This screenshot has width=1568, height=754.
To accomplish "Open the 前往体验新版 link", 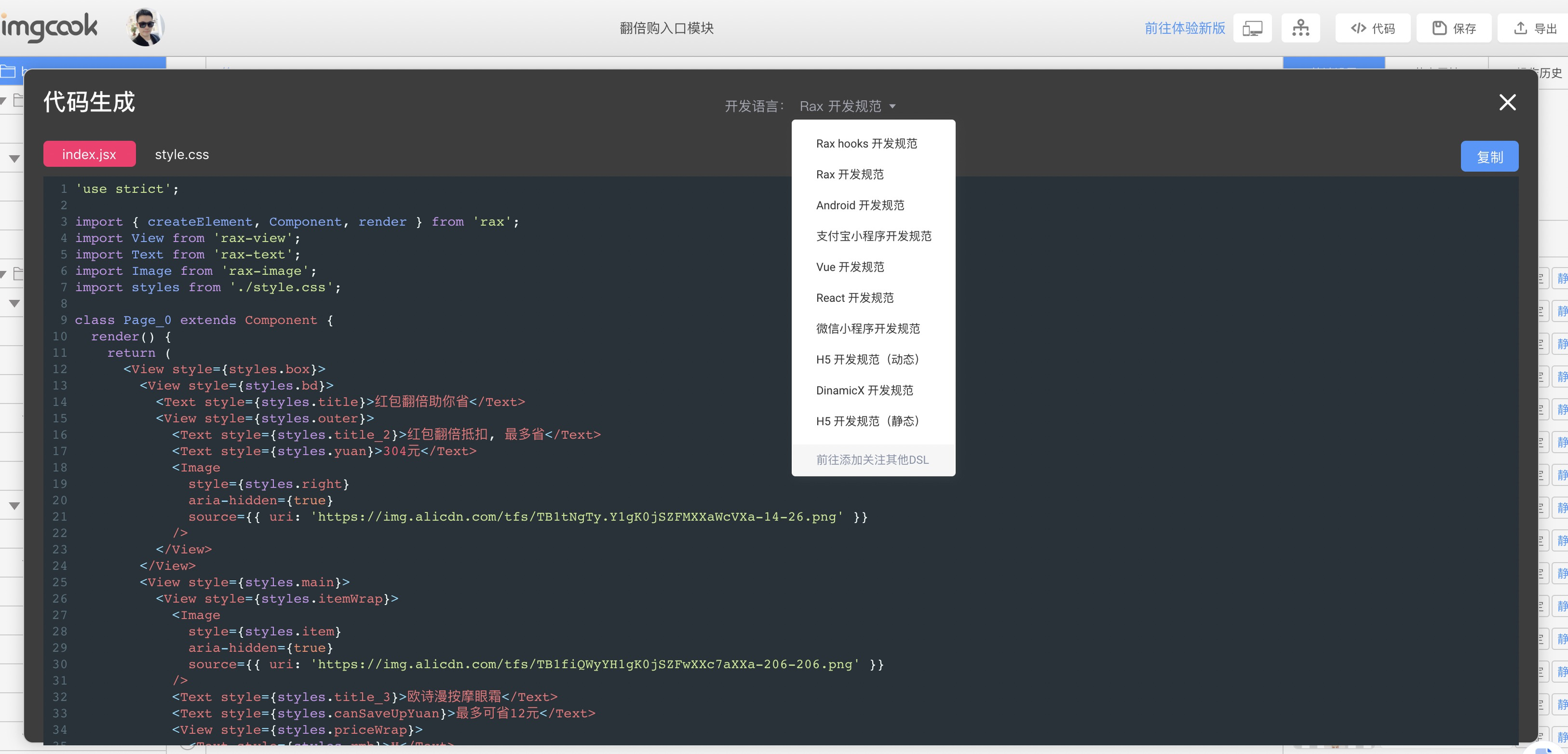I will click(1184, 28).
